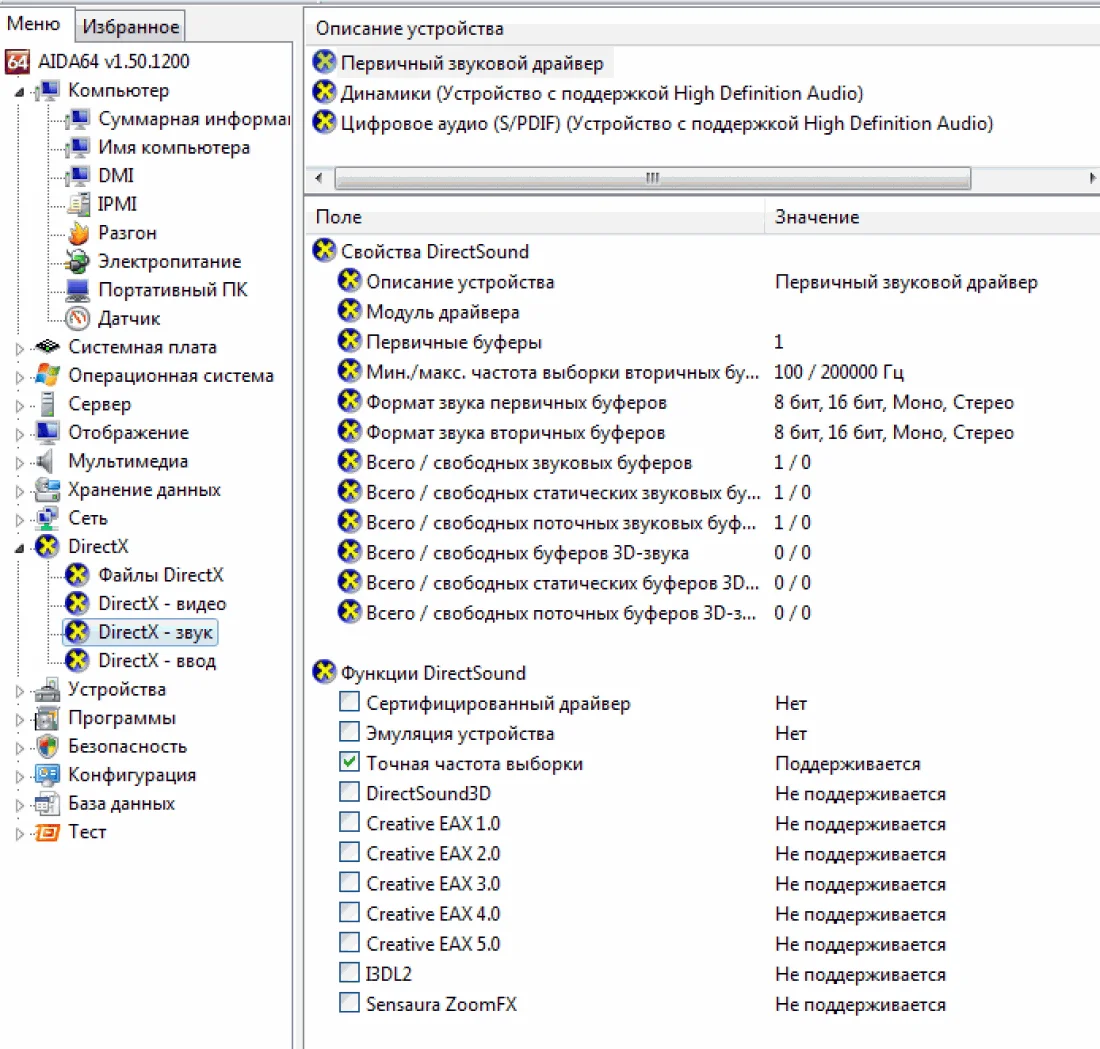Open Файлы DirectX icon

[x=77, y=575]
